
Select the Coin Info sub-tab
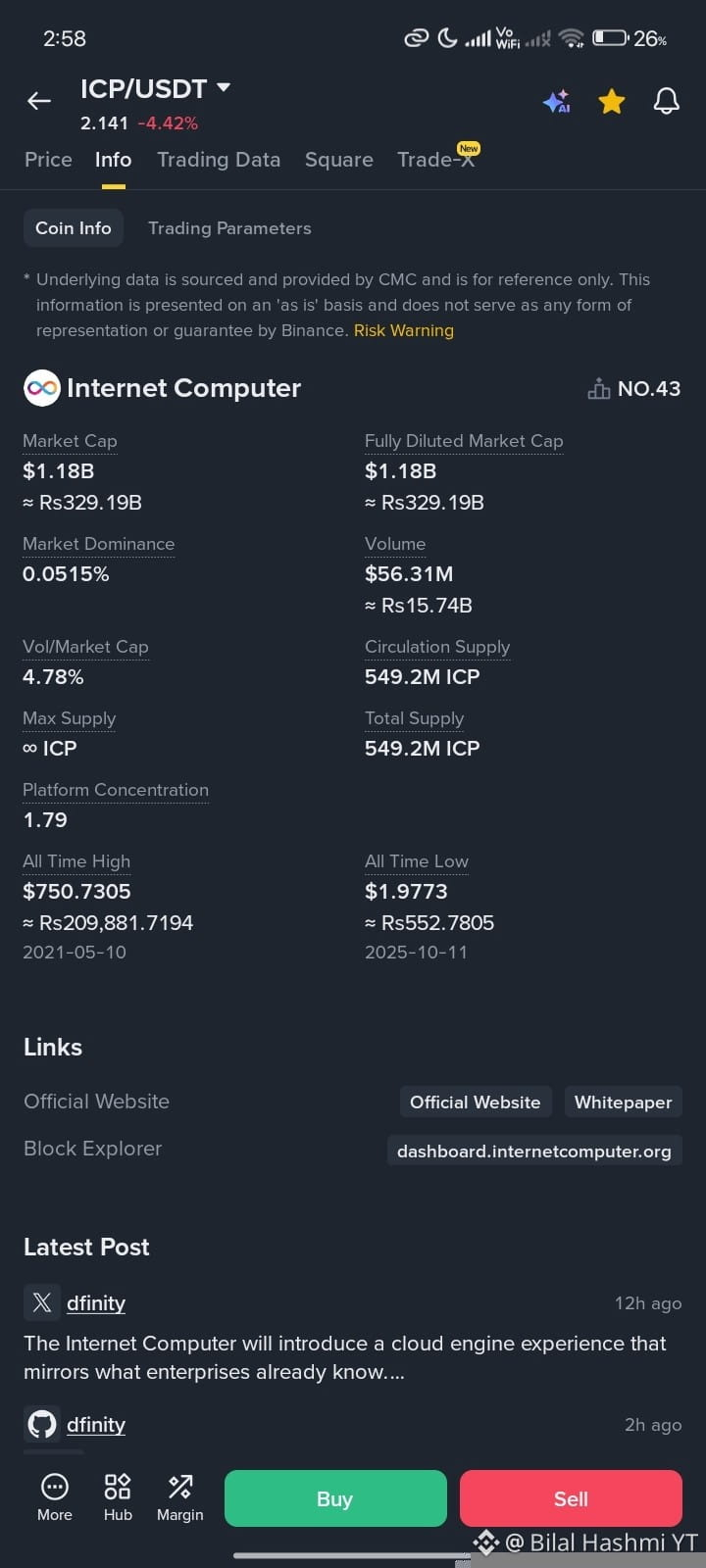point(74,228)
